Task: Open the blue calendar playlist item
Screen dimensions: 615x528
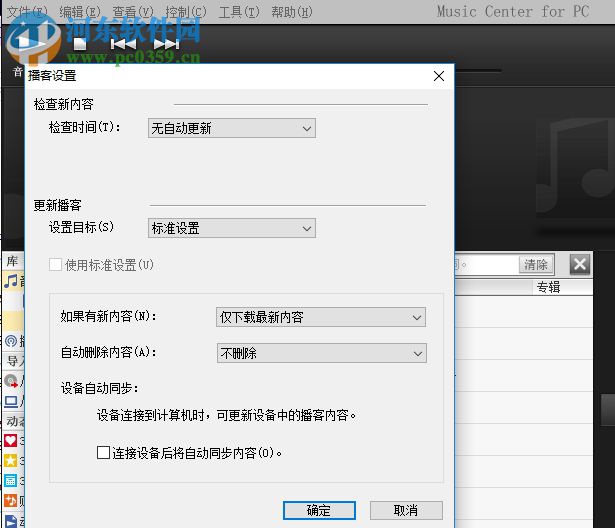Action: pos(11,480)
